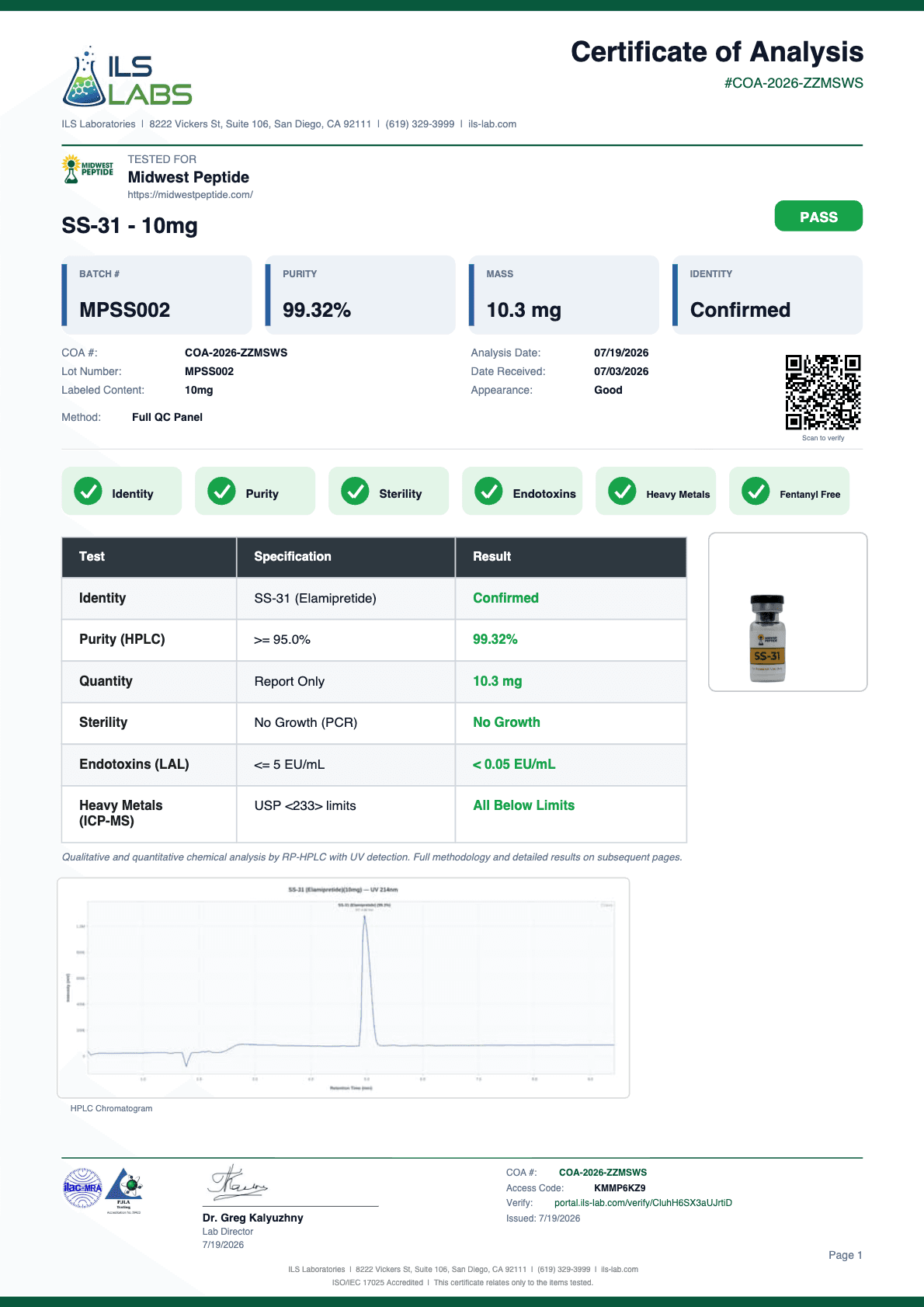Viewport: 924px width, 1307px height.
Task: Click the green check icon beside Heavy Metals
Action: click(x=622, y=491)
